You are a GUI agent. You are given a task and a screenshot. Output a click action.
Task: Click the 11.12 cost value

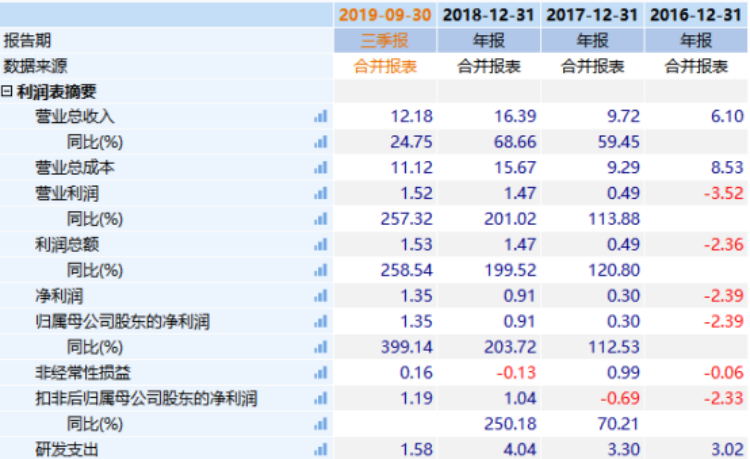(x=411, y=167)
